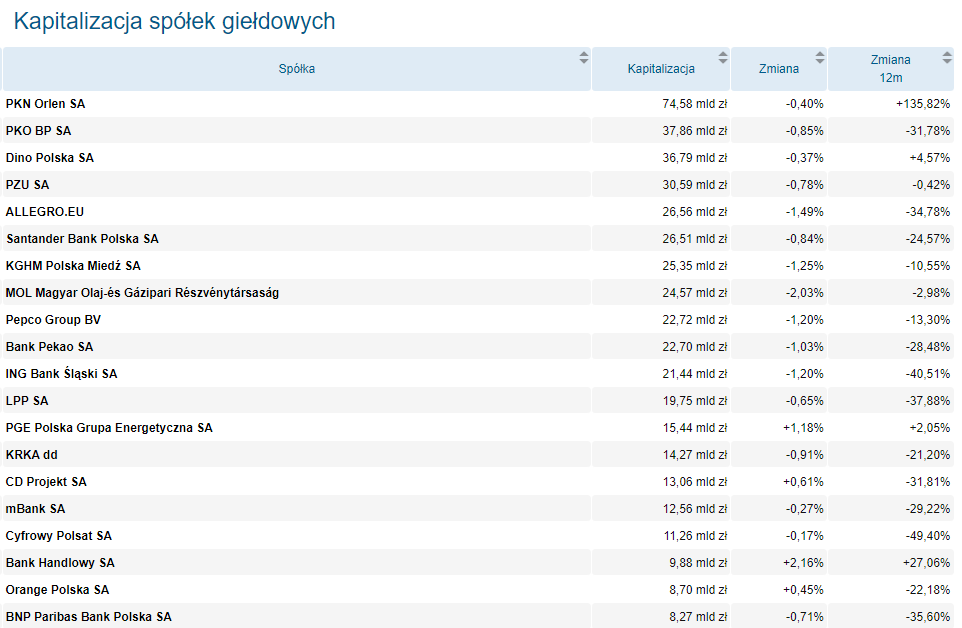The width and height of the screenshot is (962, 628).
Task: Select the -34,78% 12-month change value
Action: point(928,212)
